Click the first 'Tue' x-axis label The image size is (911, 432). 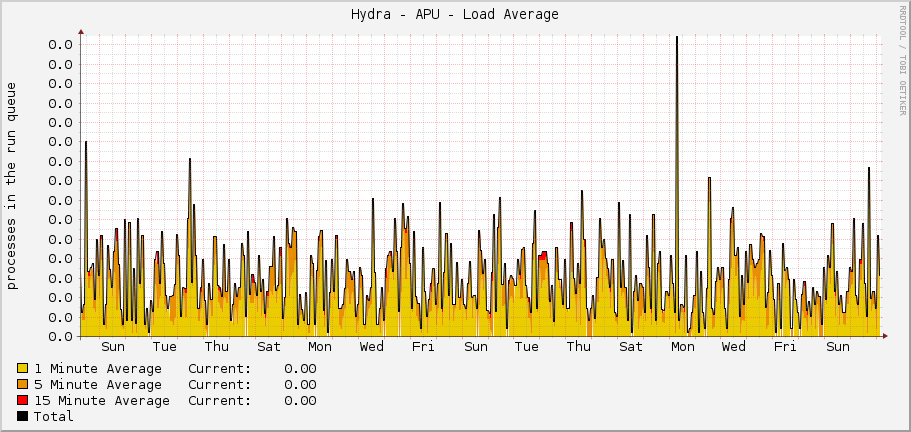165,347
